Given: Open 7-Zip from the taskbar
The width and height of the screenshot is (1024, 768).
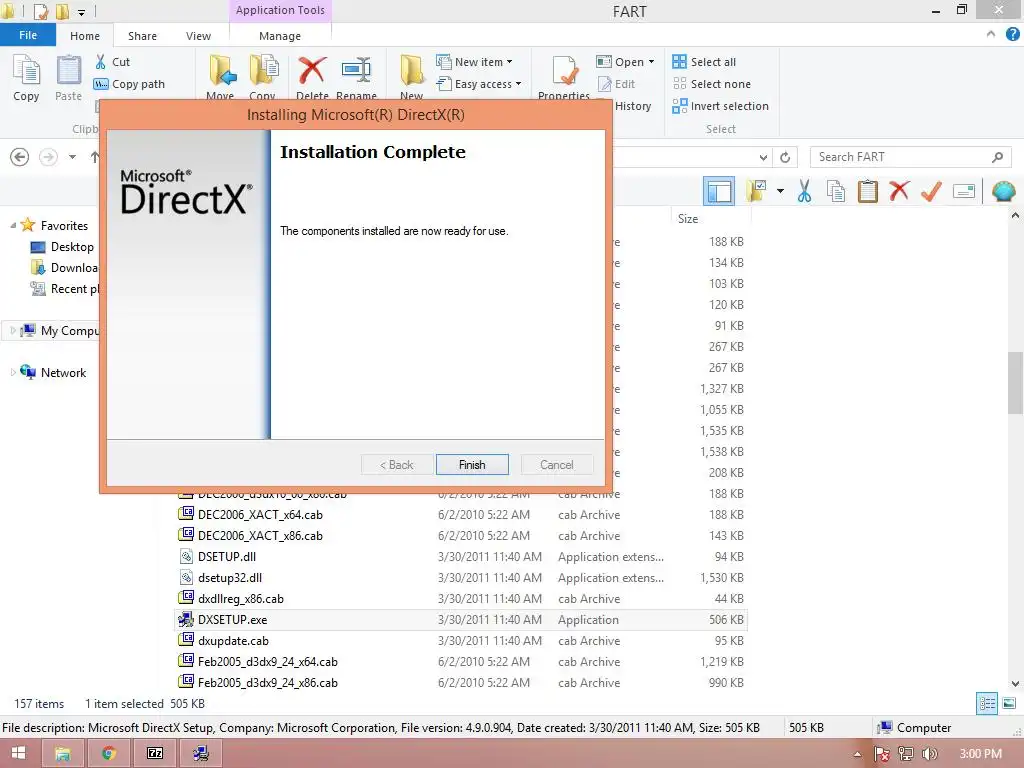Looking at the screenshot, I should (x=155, y=754).
